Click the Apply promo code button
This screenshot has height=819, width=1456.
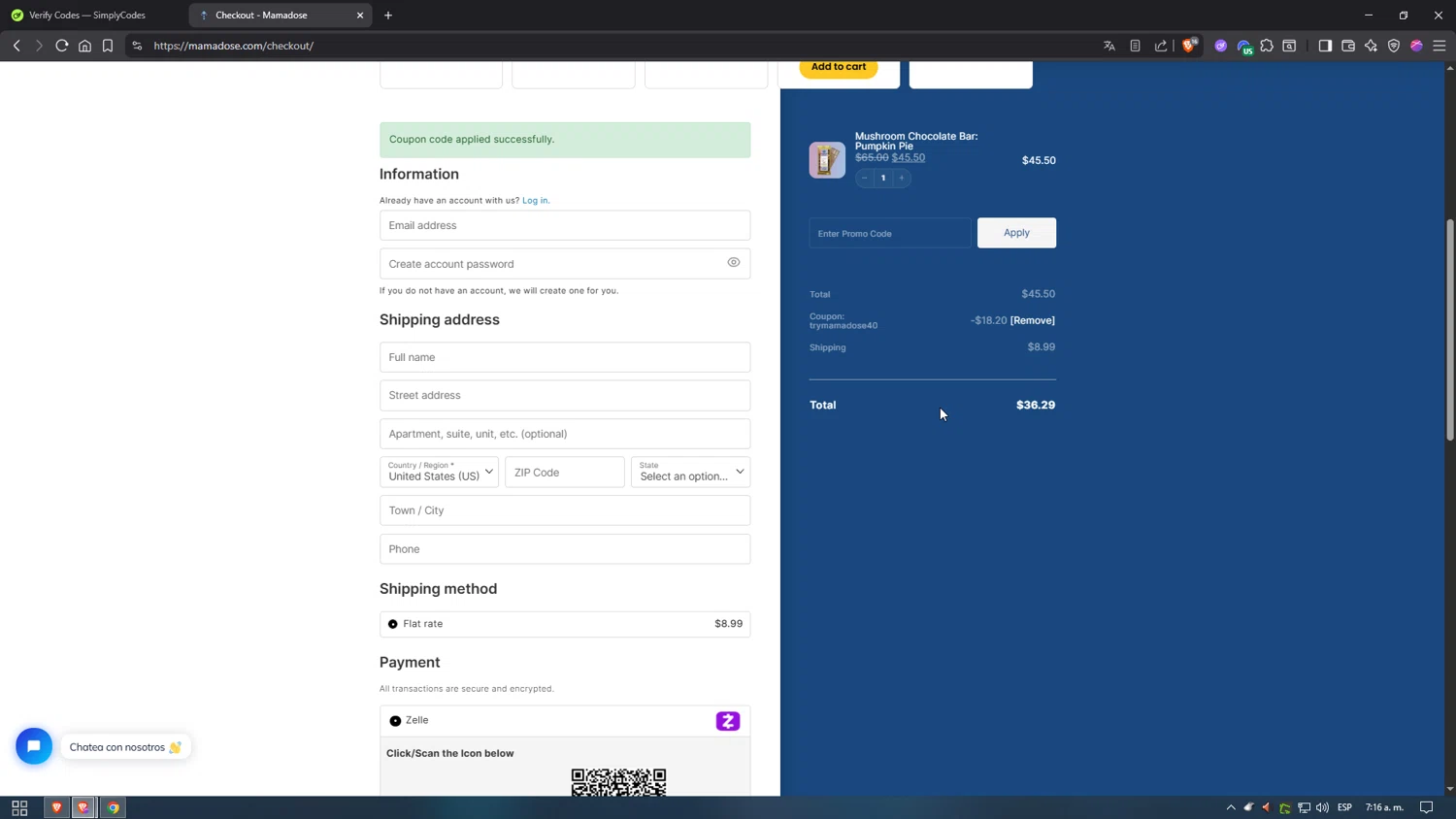pyautogui.click(x=1016, y=233)
